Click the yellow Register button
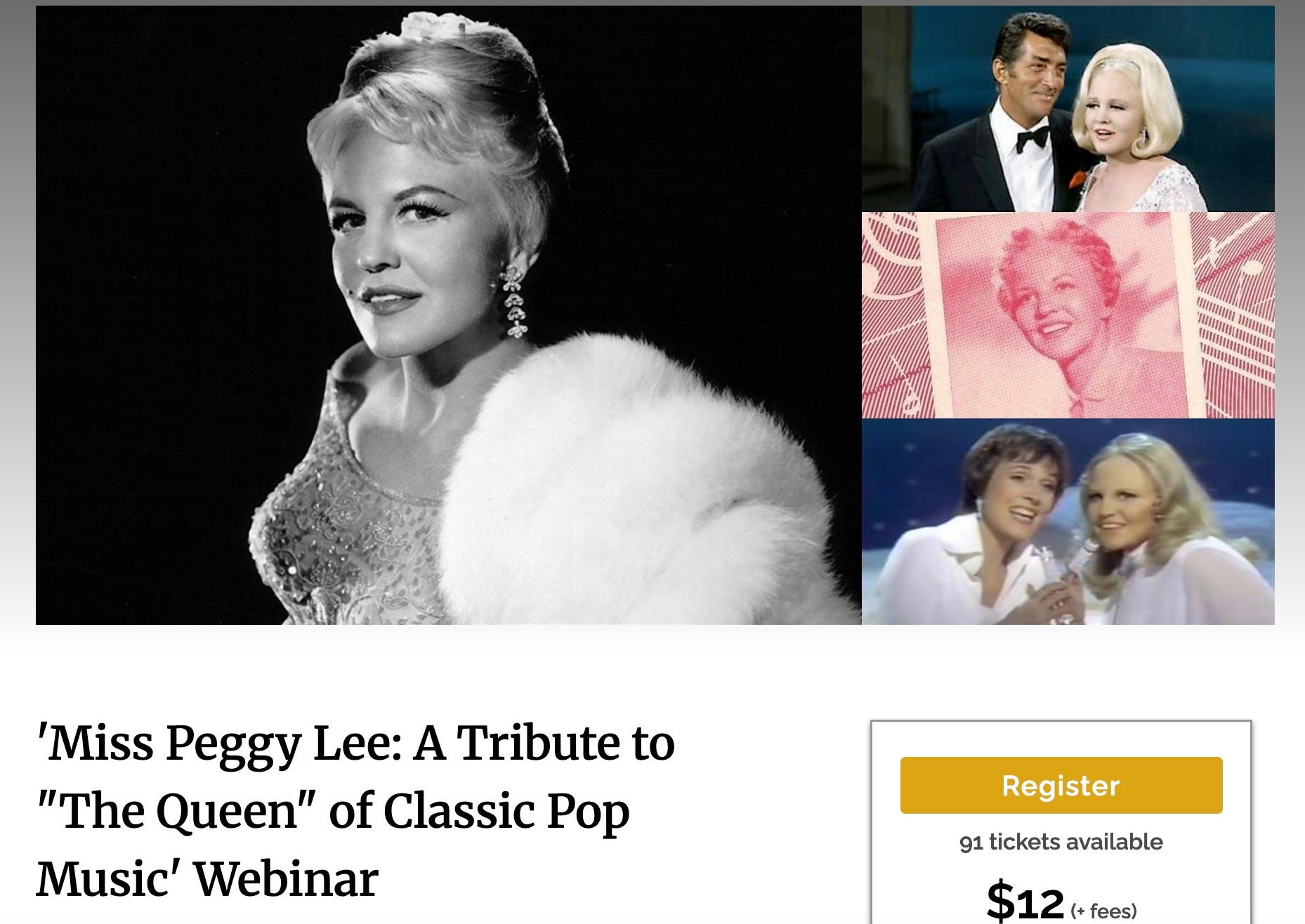 (1061, 785)
